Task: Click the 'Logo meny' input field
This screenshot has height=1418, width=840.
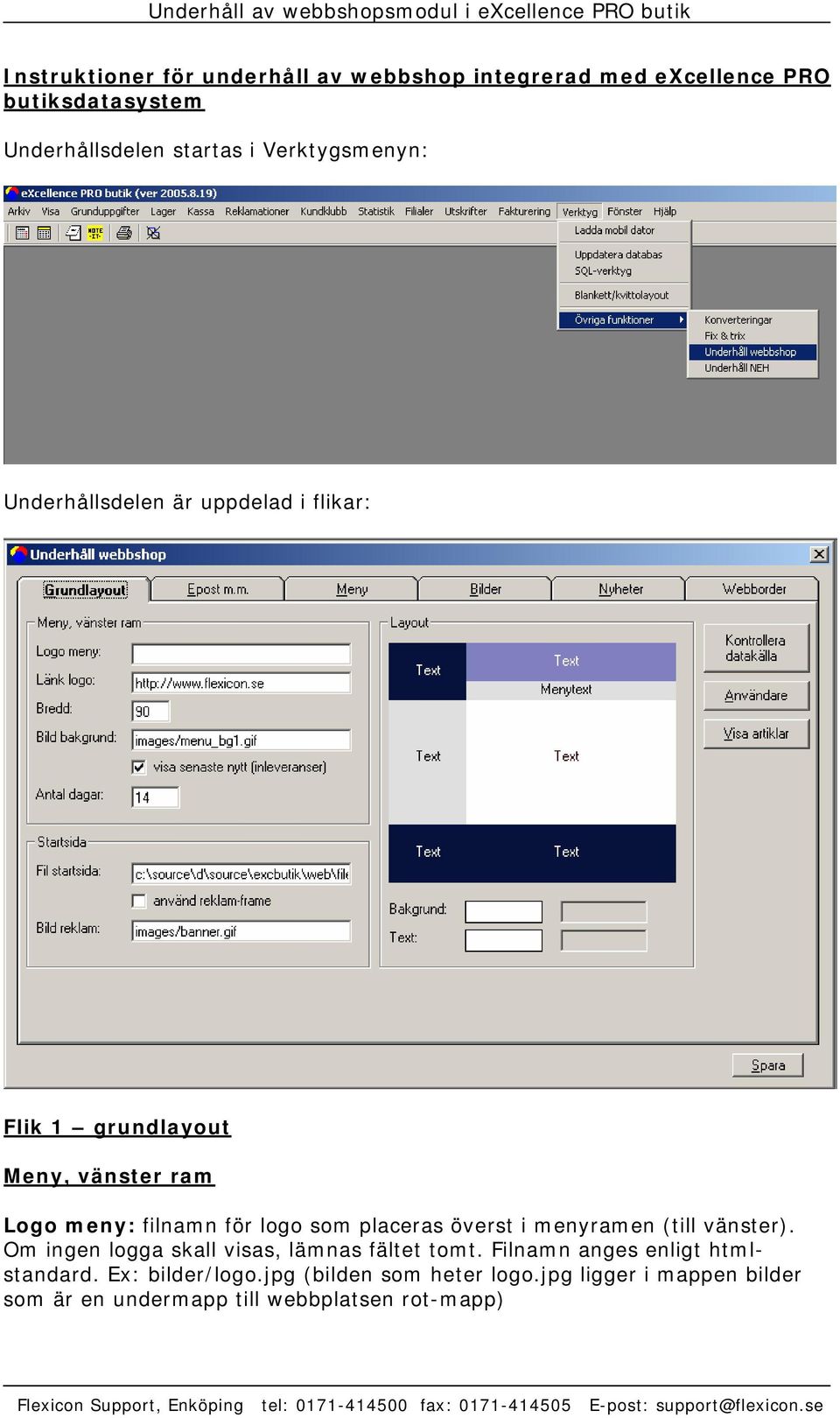Action: [x=241, y=654]
